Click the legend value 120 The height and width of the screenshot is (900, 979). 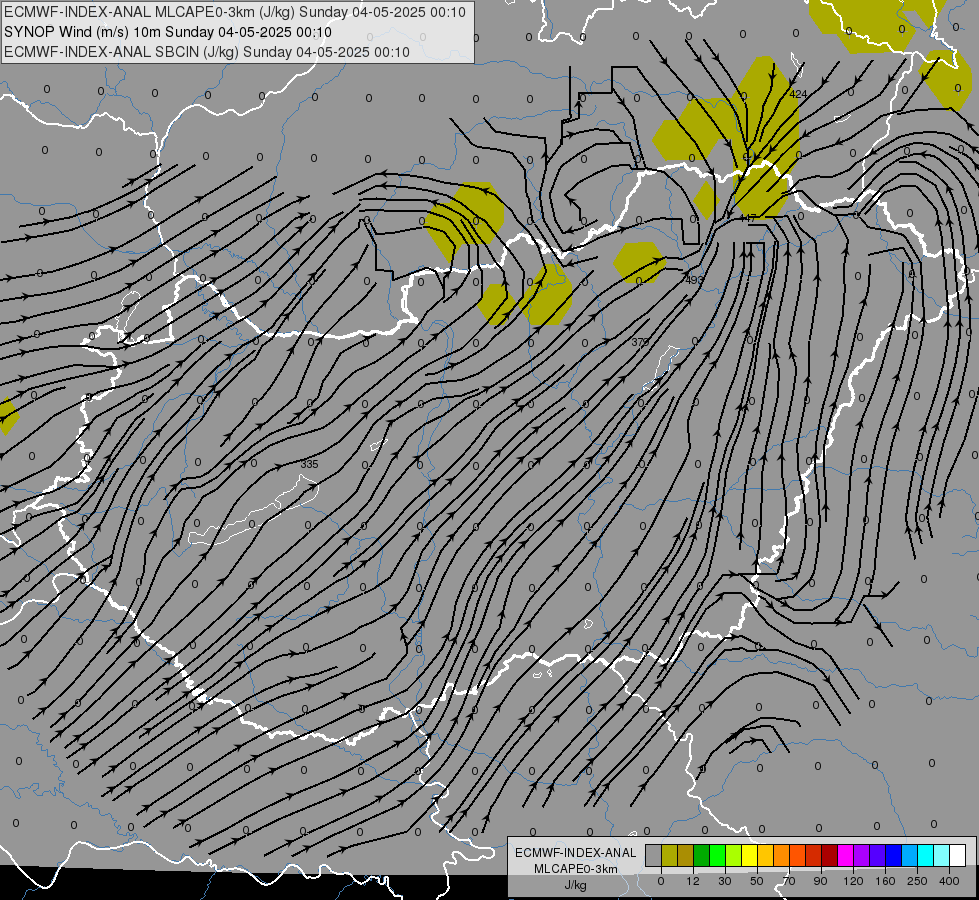tap(853, 881)
